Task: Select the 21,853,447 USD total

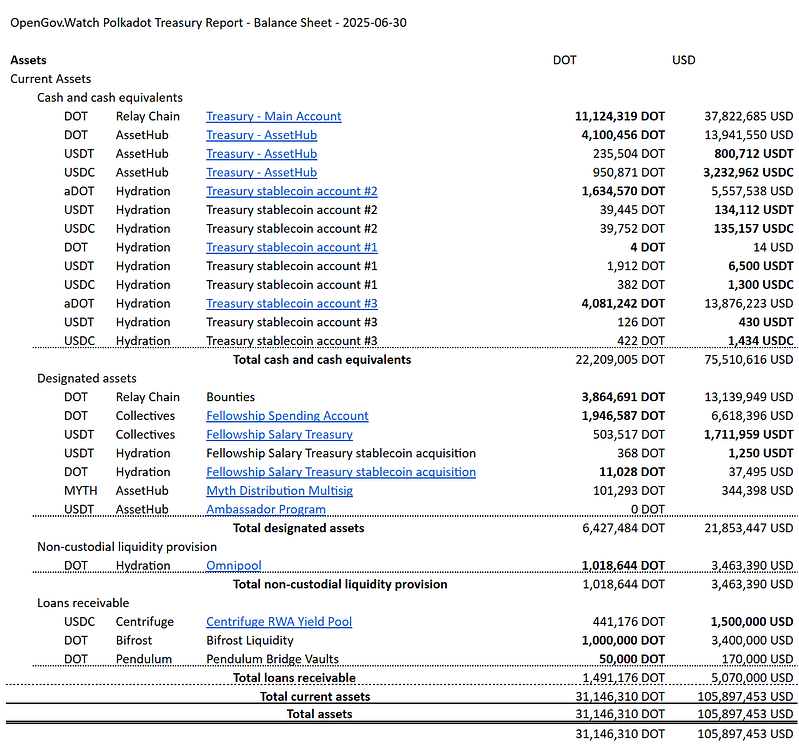Action: pos(749,528)
